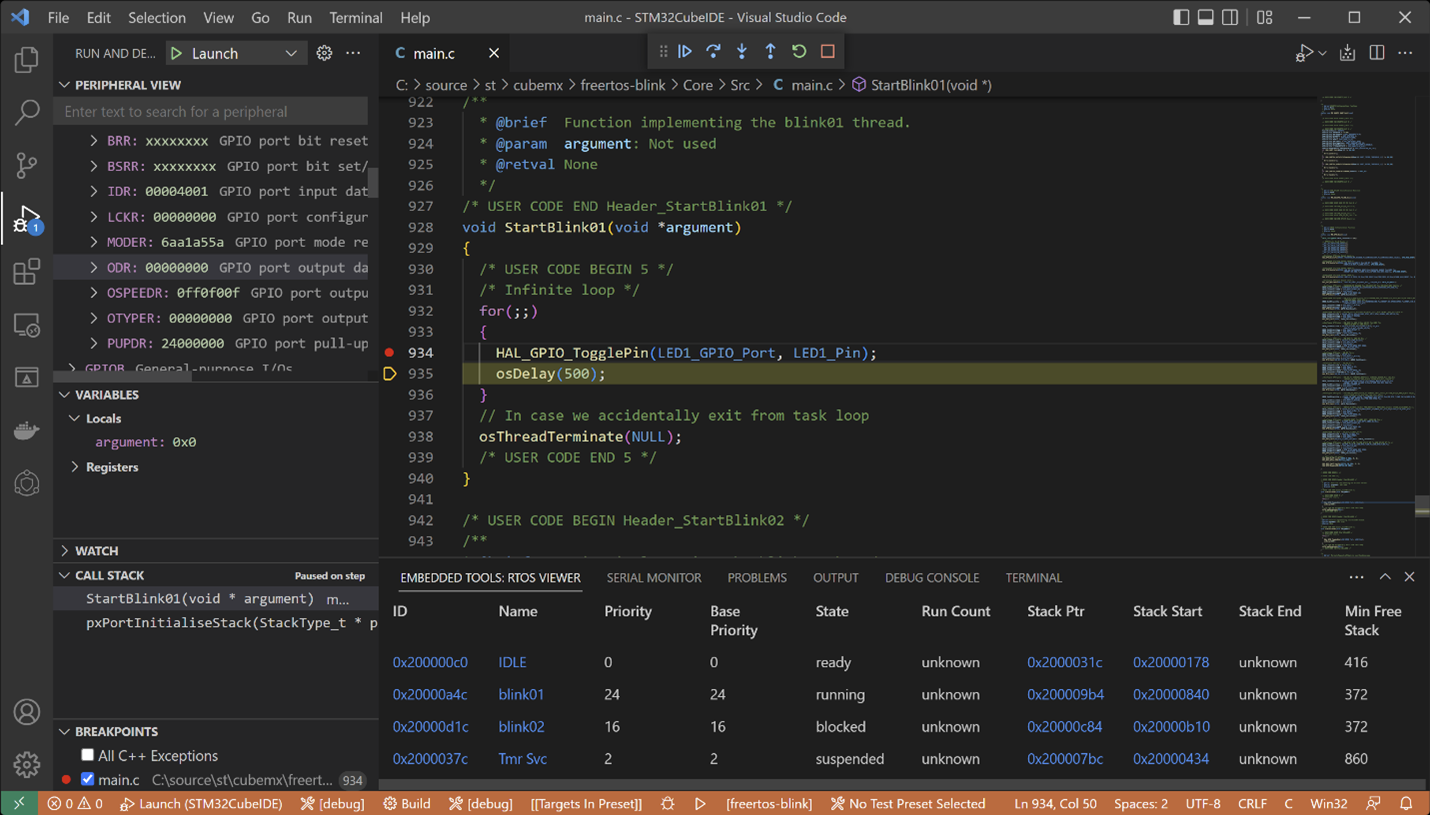This screenshot has width=1430, height=815.
Task: Open Manage gear in activity bar
Action: (27, 765)
